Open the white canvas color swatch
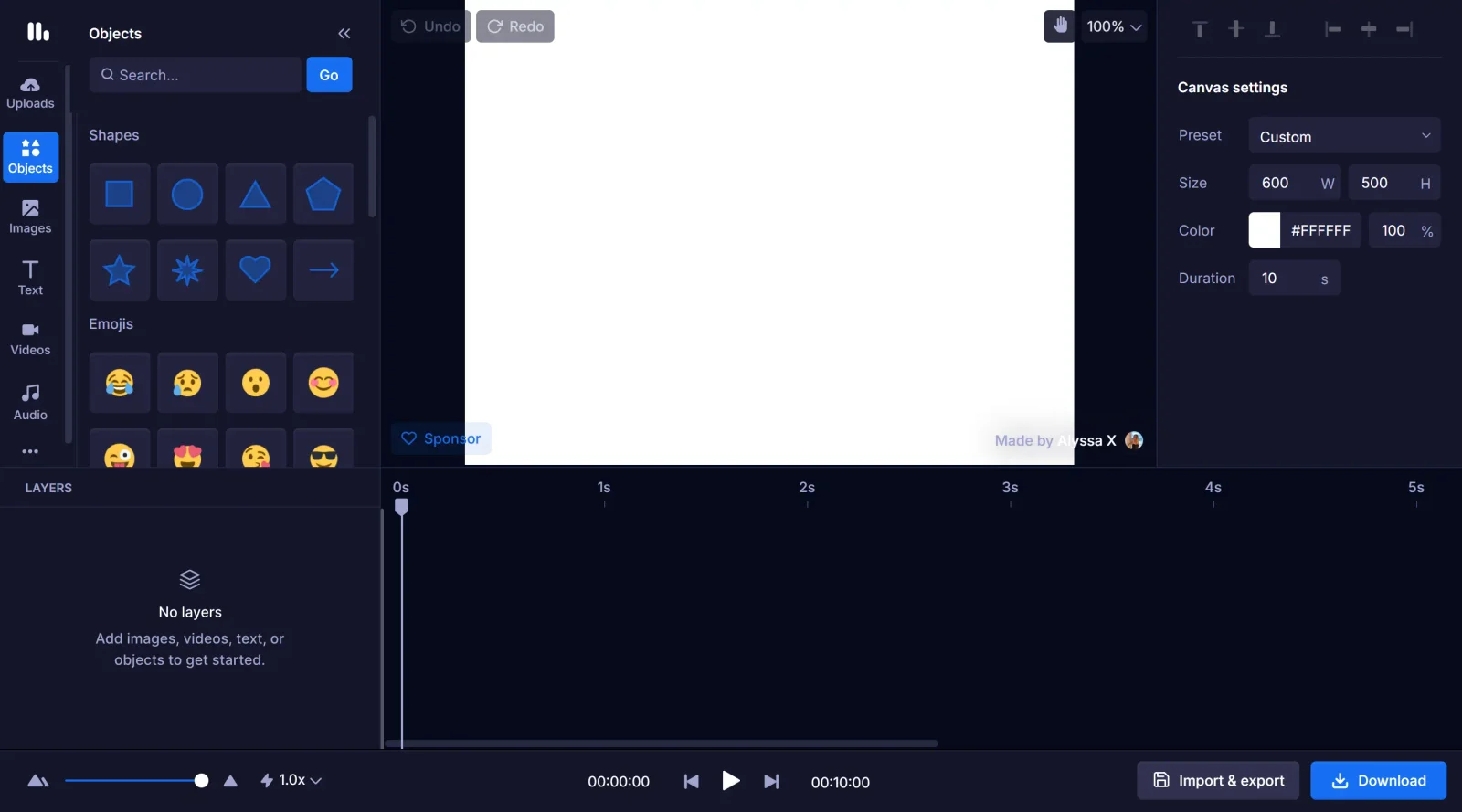Screen dimensions: 1462x812 click(x=1265, y=230)
